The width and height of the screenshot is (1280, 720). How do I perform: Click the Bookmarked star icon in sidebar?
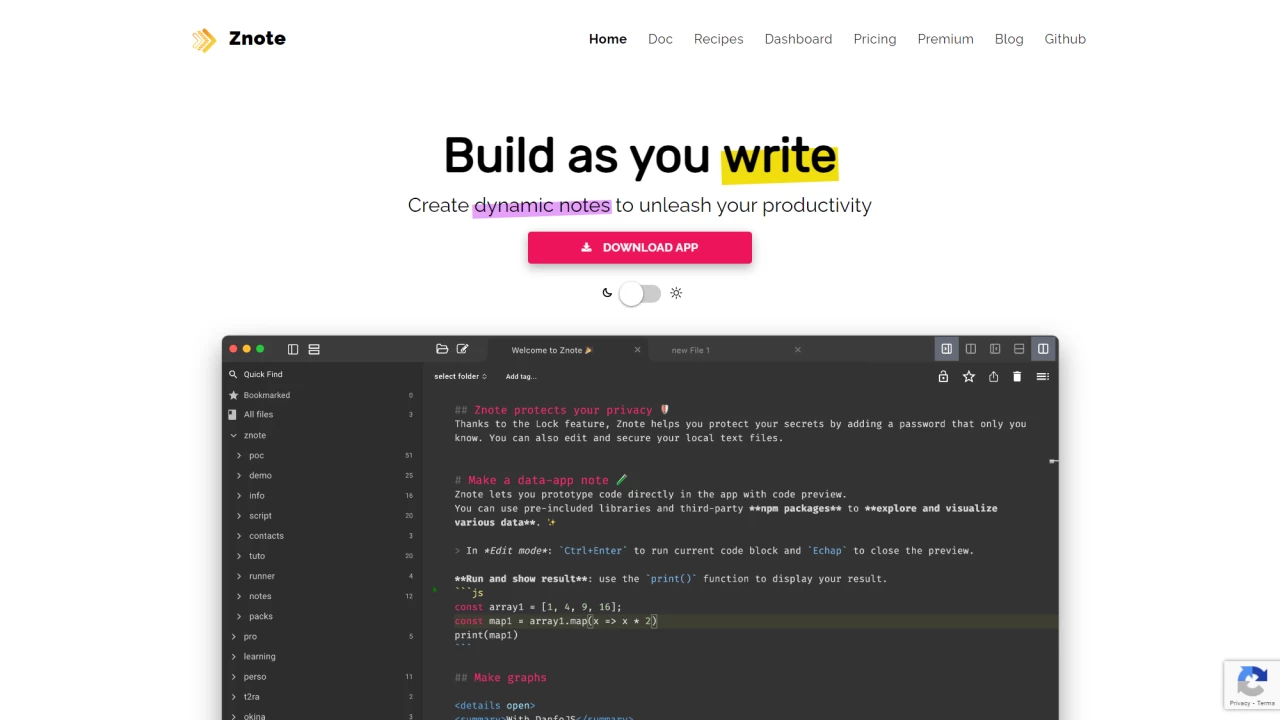click(233, 395)
